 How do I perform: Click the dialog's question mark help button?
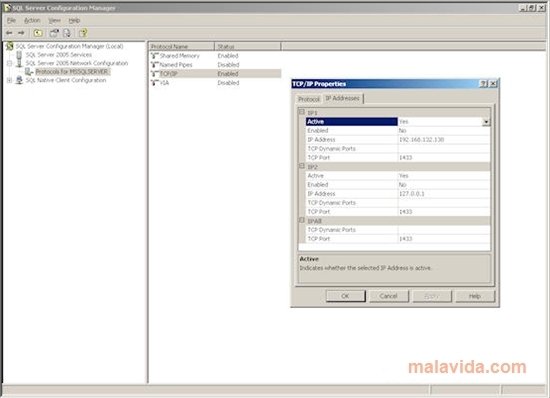tap(483, 84)
